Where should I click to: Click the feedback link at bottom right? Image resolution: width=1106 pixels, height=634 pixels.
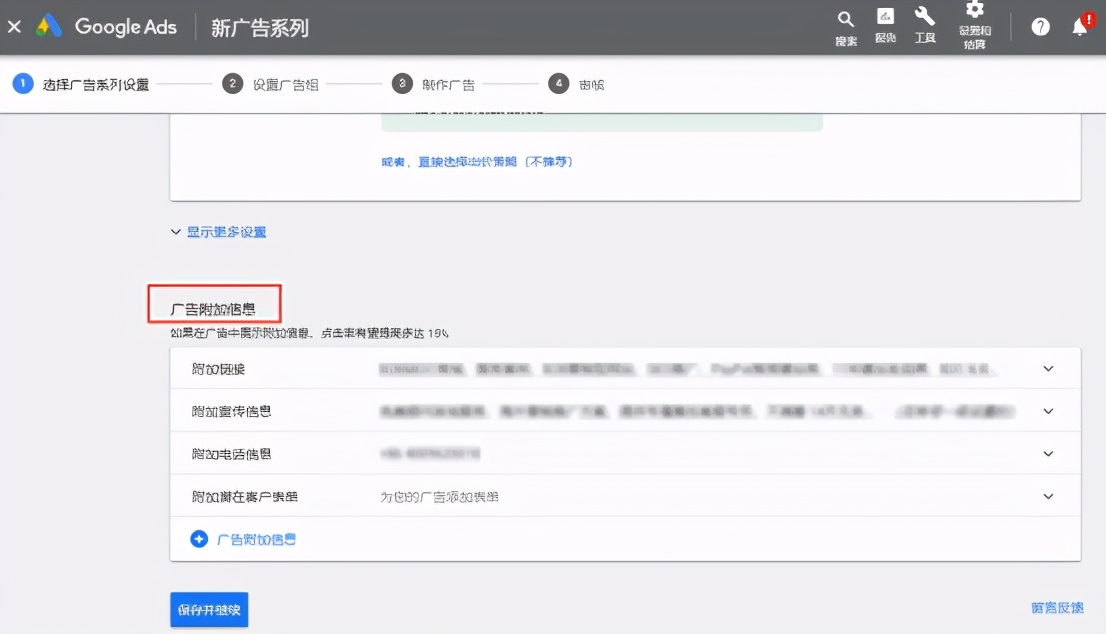coord(1058,607)
